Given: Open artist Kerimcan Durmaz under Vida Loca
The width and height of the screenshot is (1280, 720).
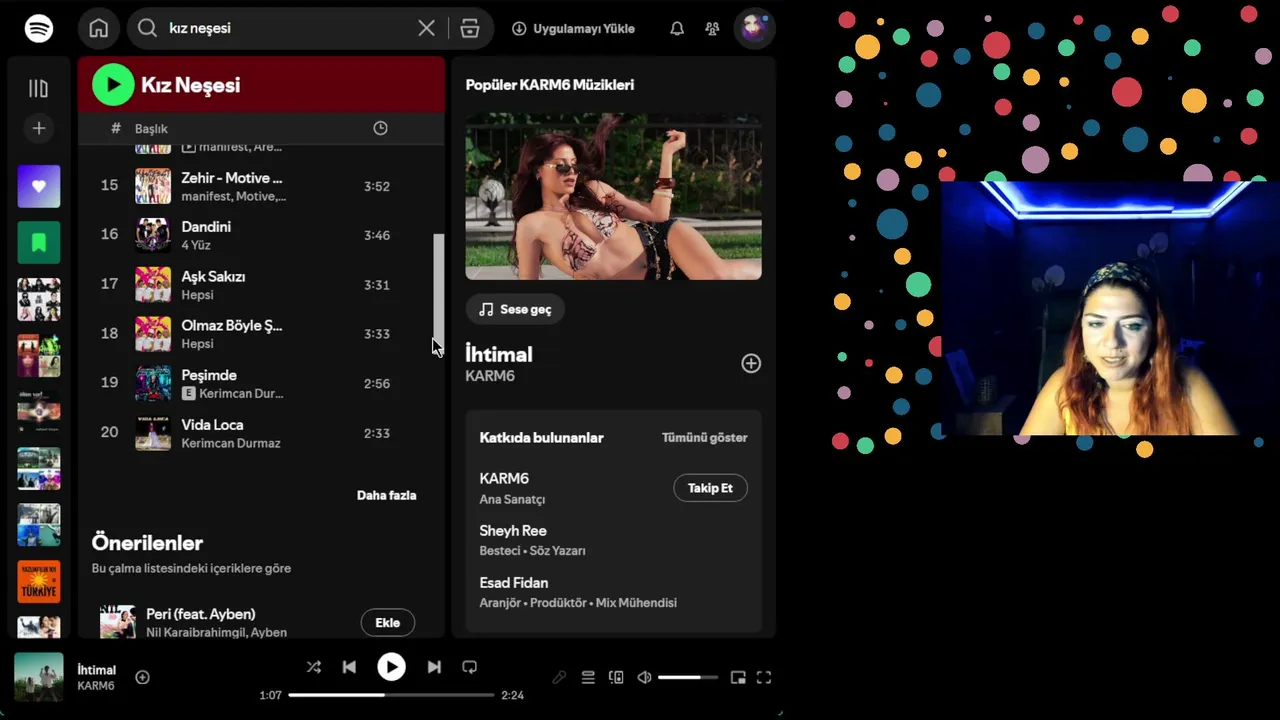Looking at the screenshot, I should coord(231,443).
